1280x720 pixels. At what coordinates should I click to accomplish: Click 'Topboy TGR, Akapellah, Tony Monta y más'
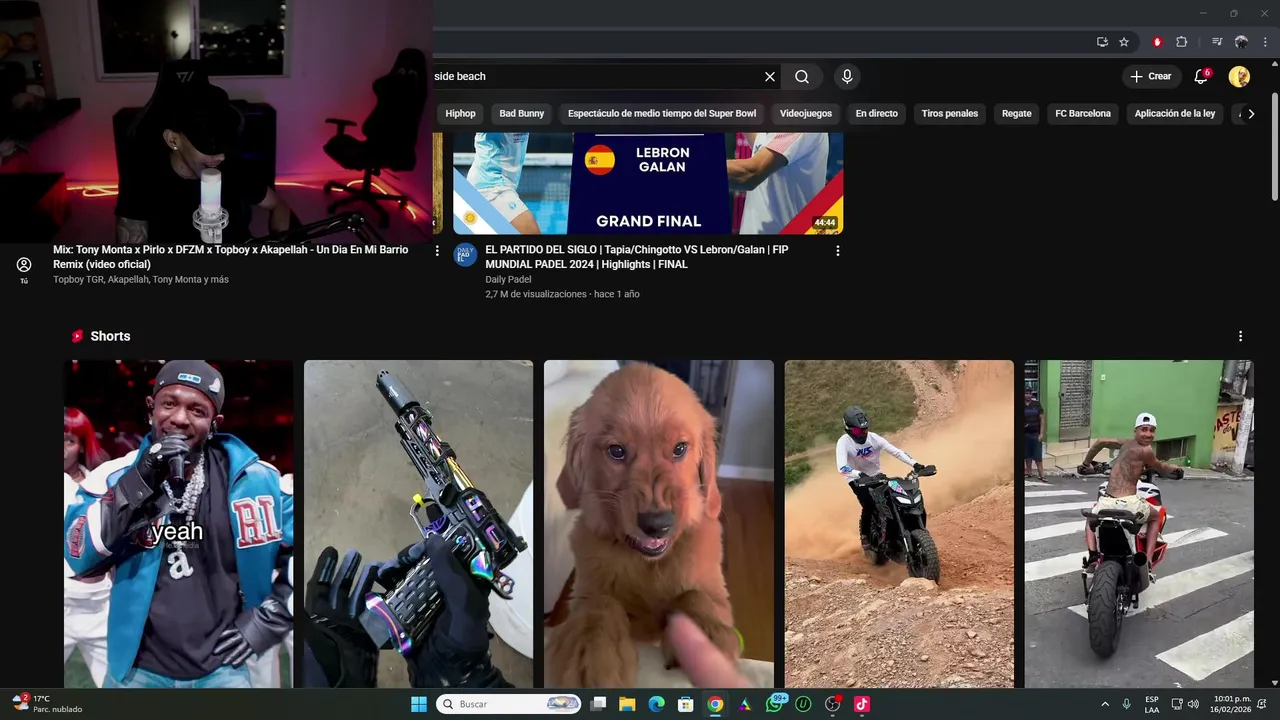(x=141, y=280)
